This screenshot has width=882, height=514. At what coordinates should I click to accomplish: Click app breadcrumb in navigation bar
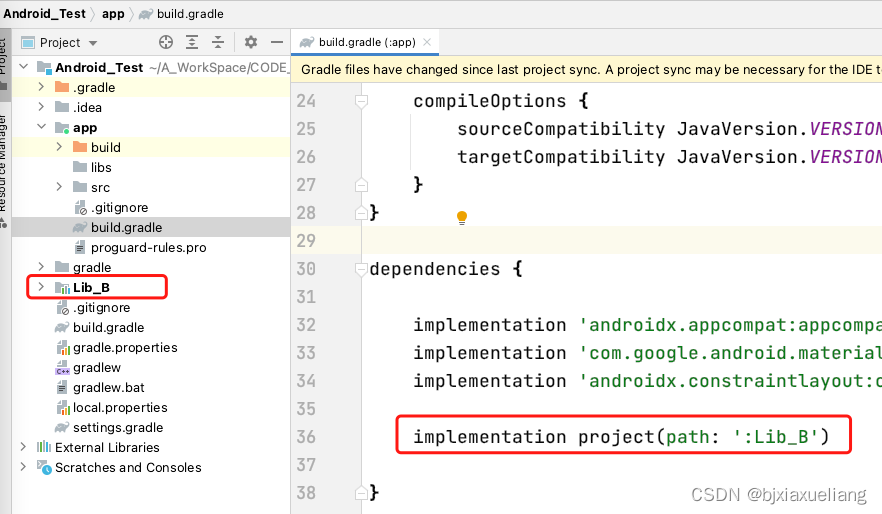tap(113, 13)
